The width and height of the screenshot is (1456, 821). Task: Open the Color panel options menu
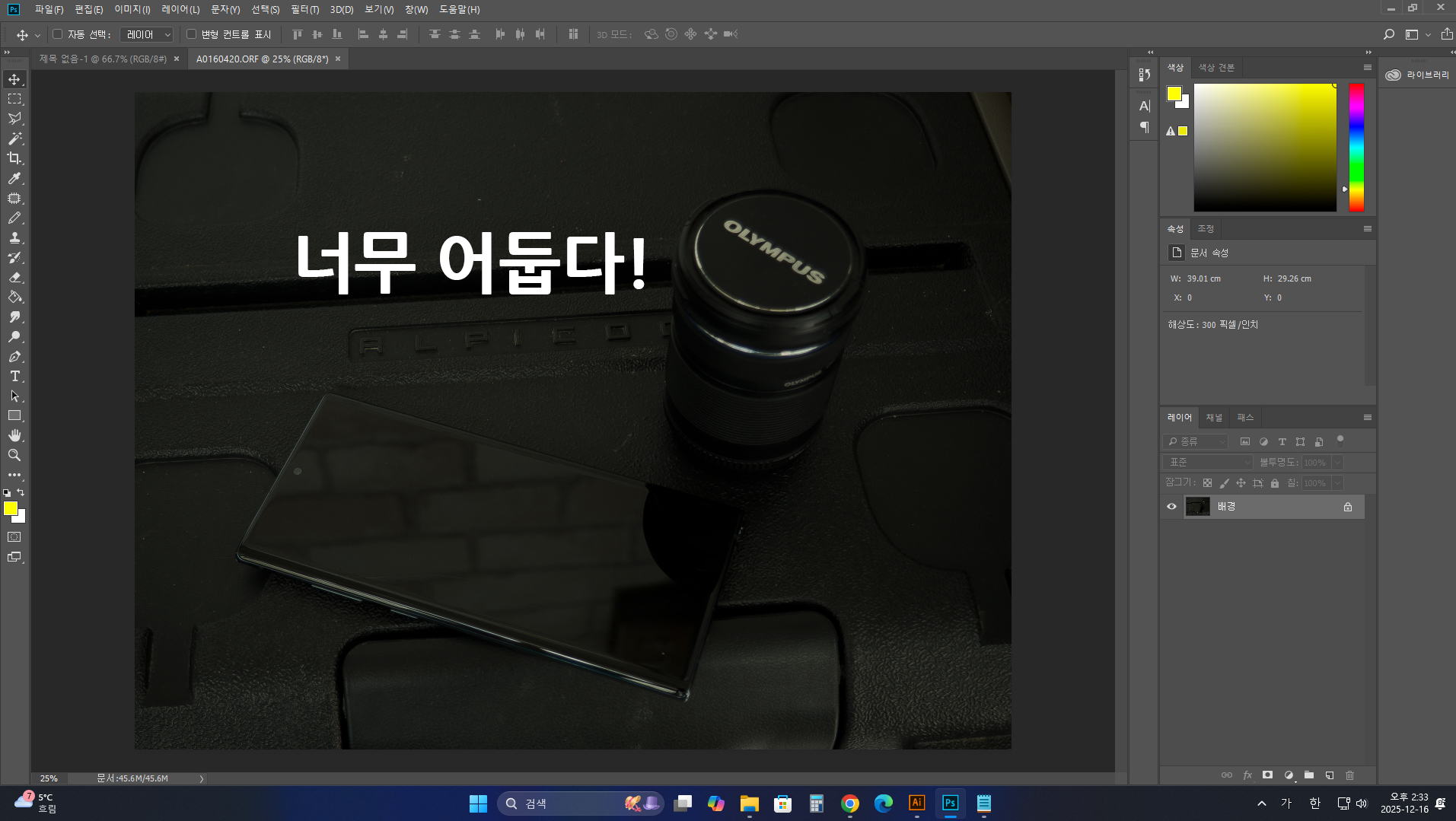point(1368,68)
